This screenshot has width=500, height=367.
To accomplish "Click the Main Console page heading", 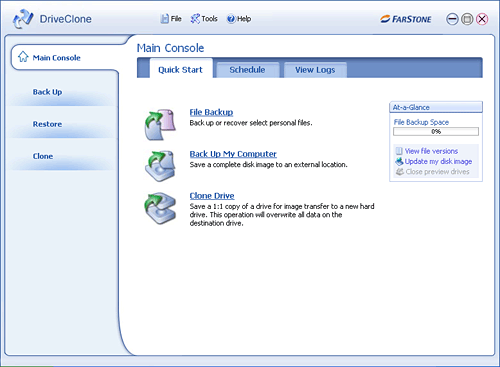I will click(170, 48).
